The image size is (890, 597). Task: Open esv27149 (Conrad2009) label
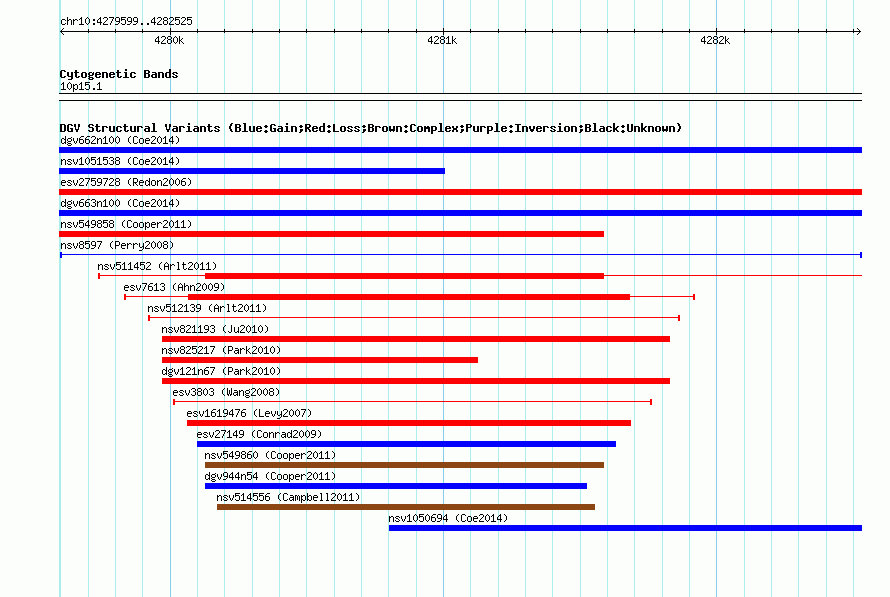pyautogui.click(x=259, y=434)
